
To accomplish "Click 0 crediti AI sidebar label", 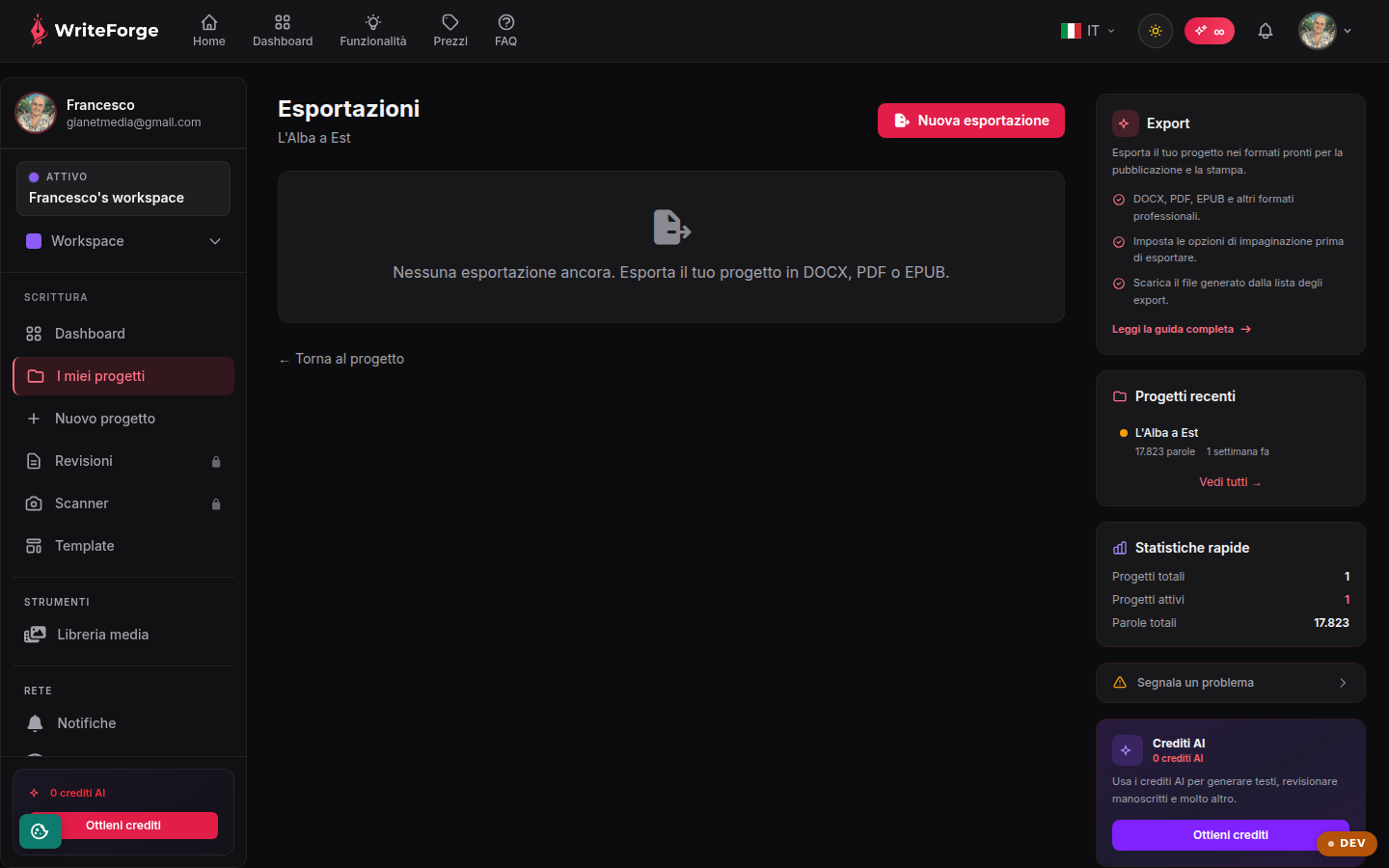I will [x=77, y=793].
